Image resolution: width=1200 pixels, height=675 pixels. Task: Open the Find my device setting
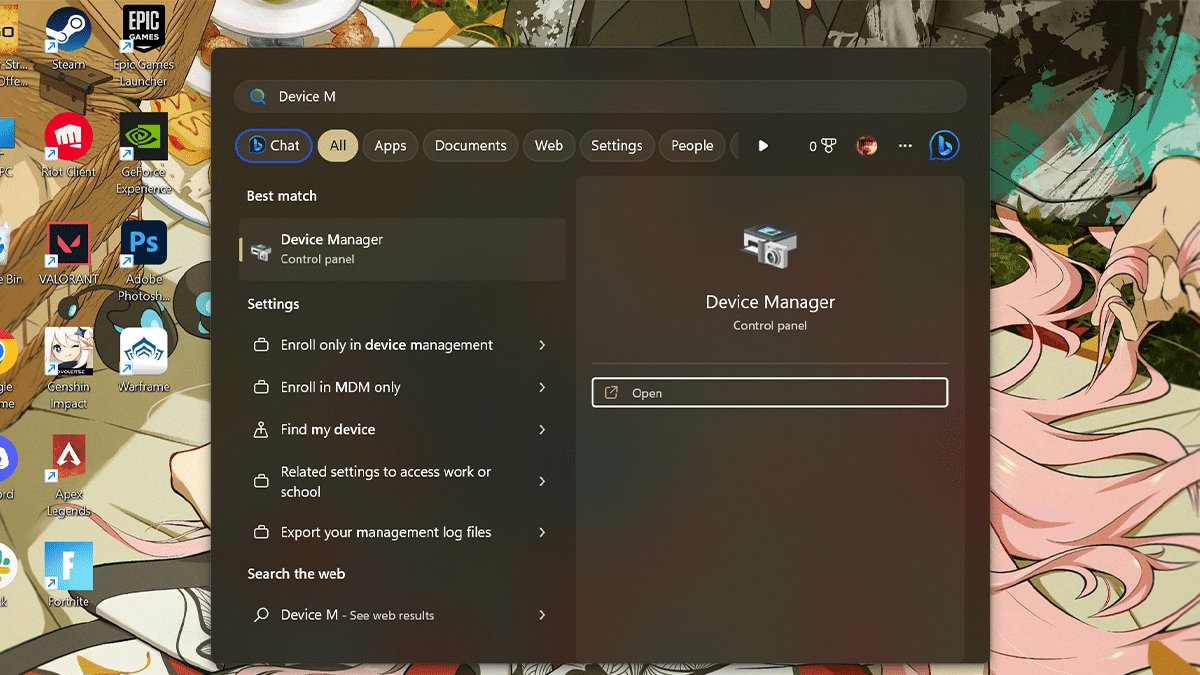point(402,429)
